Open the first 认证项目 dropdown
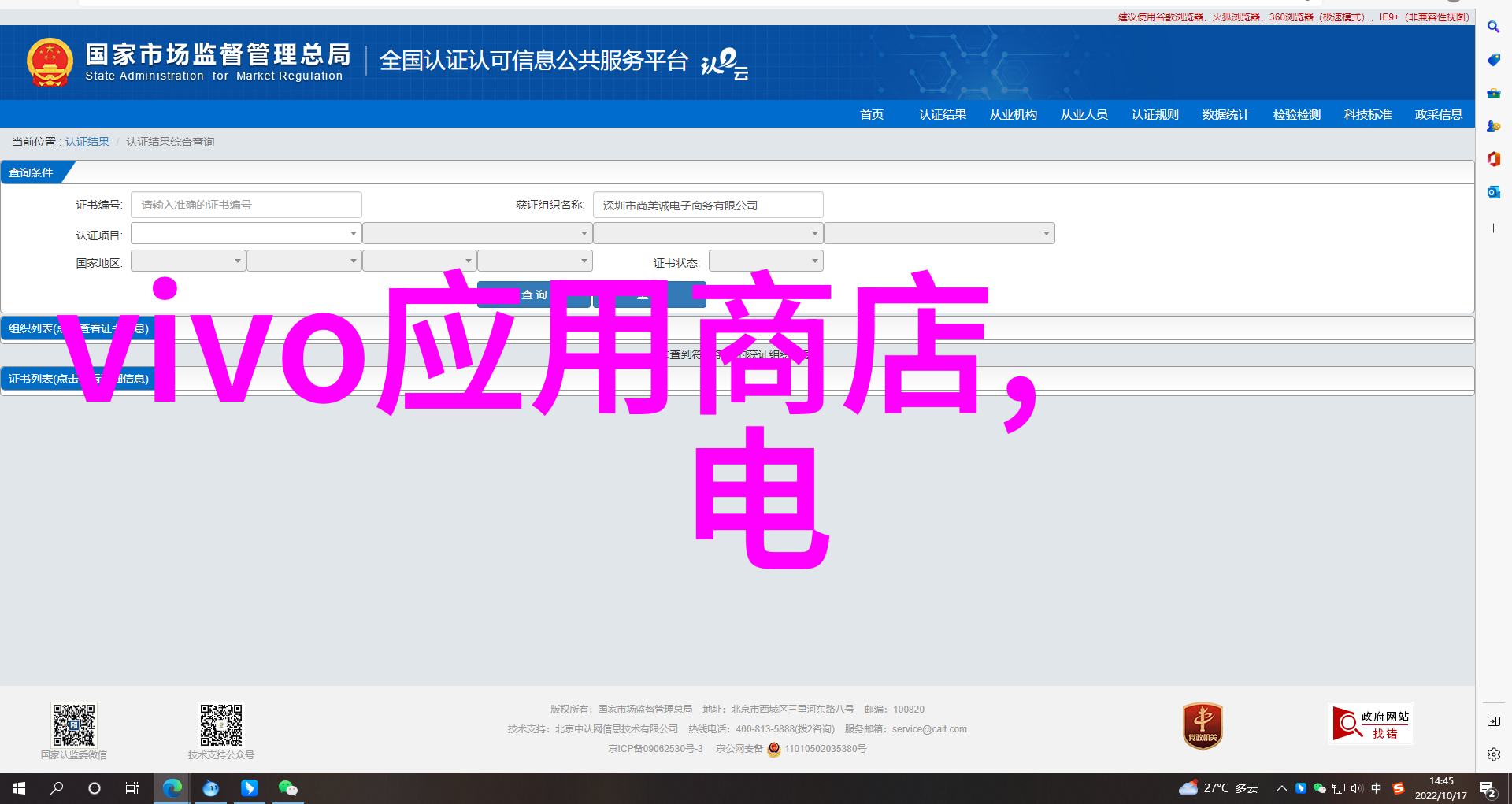Viewport: 1512px width, 804px height. click(x=246, y=233)
